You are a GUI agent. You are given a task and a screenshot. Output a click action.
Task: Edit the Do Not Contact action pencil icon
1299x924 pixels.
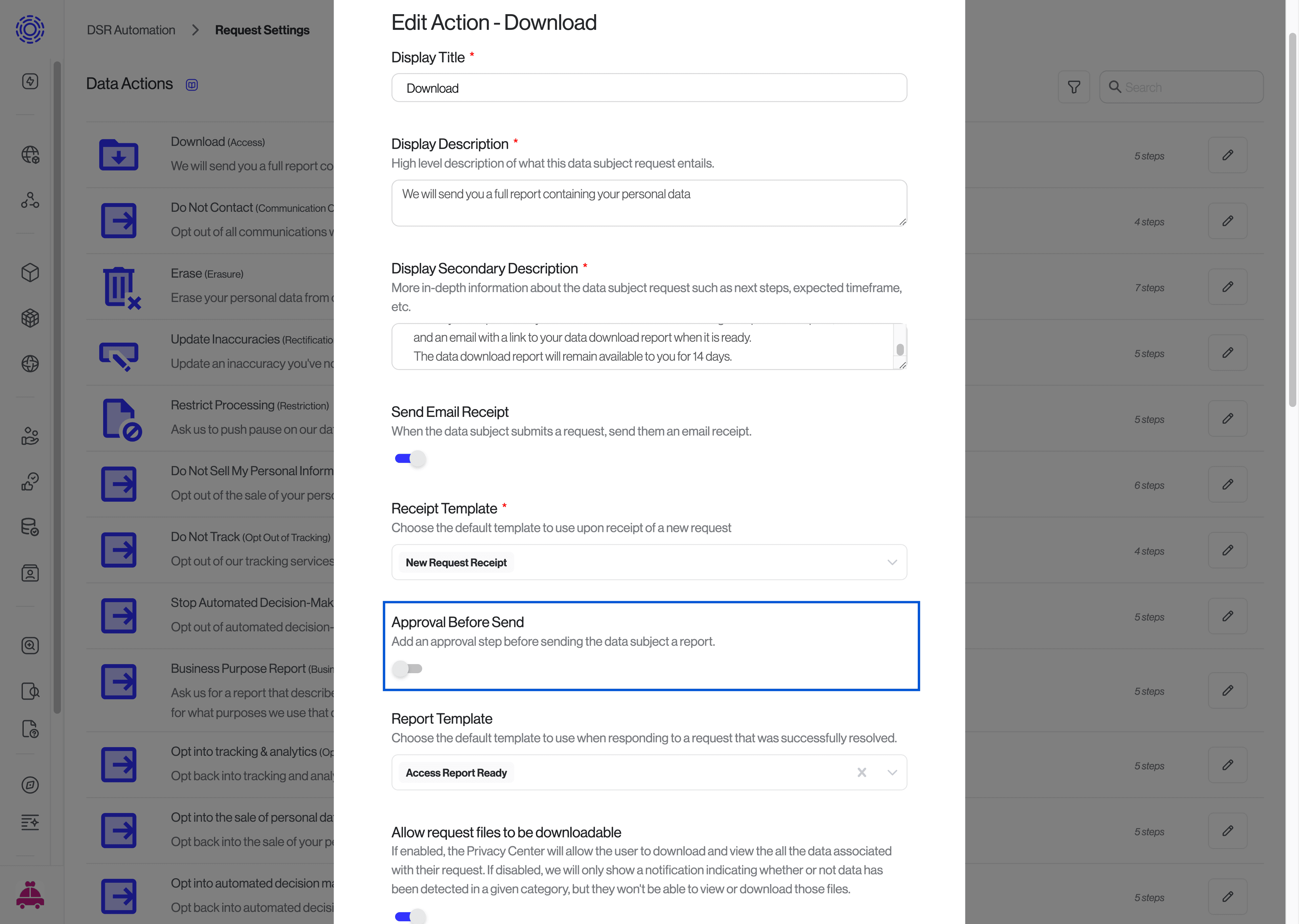coord(1227,221)
